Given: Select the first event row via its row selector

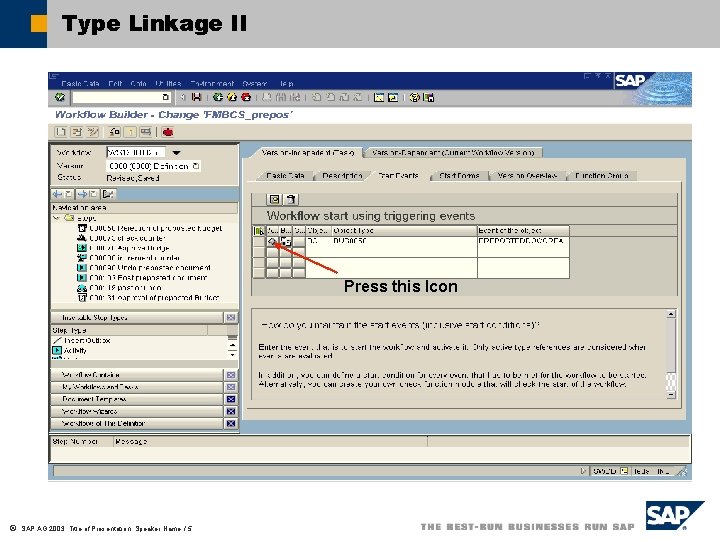Looking at the screenshot, I should (x=259, y=241).
